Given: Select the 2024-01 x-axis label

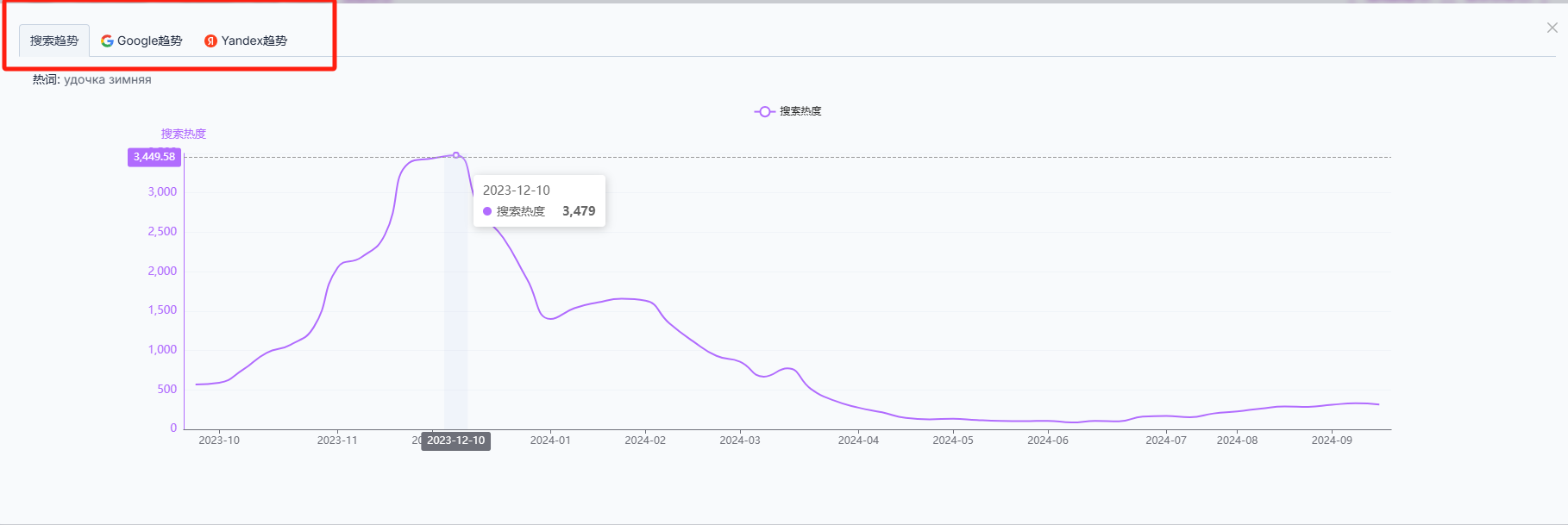Looking at the screenshot, I should [x=550, y=441].
